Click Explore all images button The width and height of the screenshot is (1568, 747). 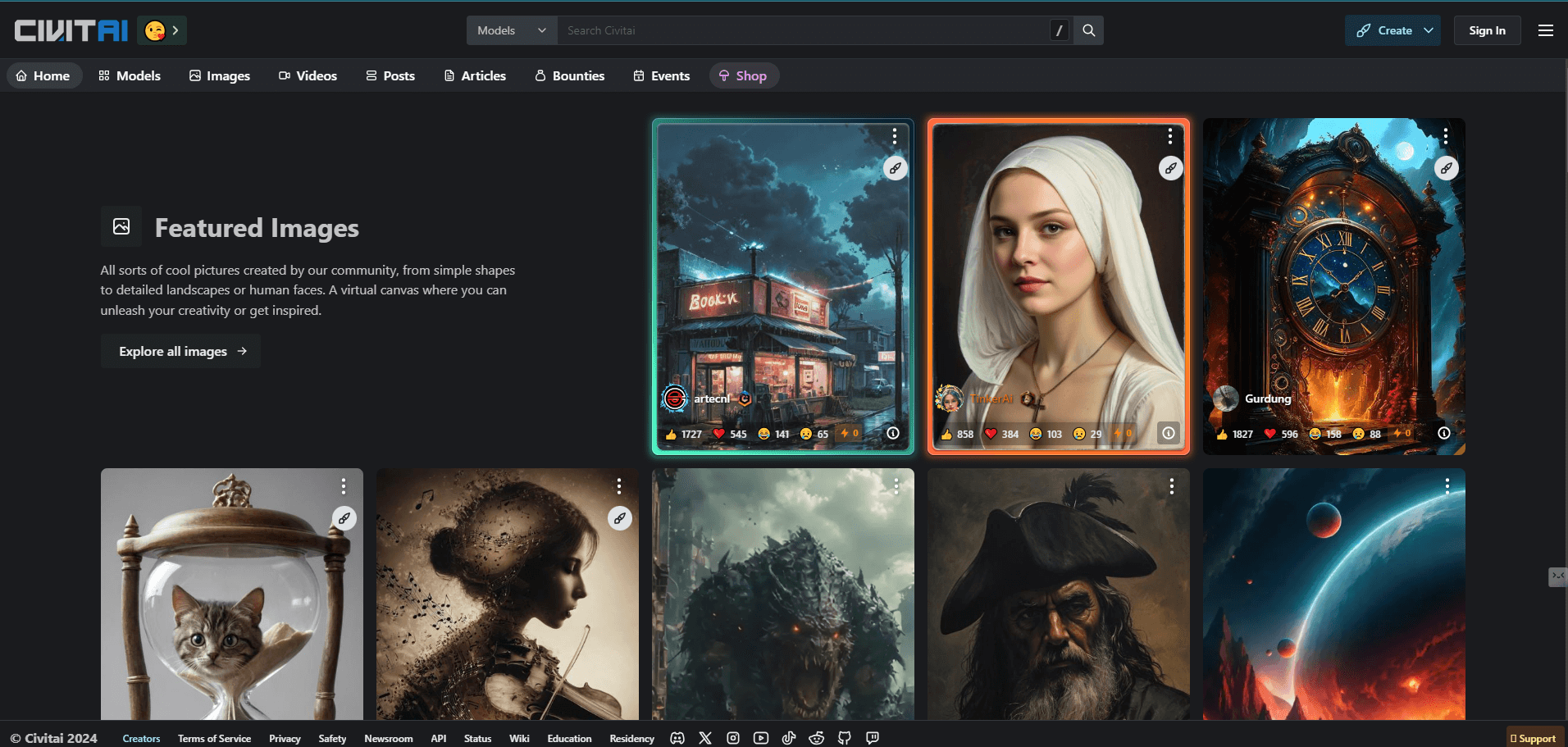pyautogui.click(x=180, y=351)
